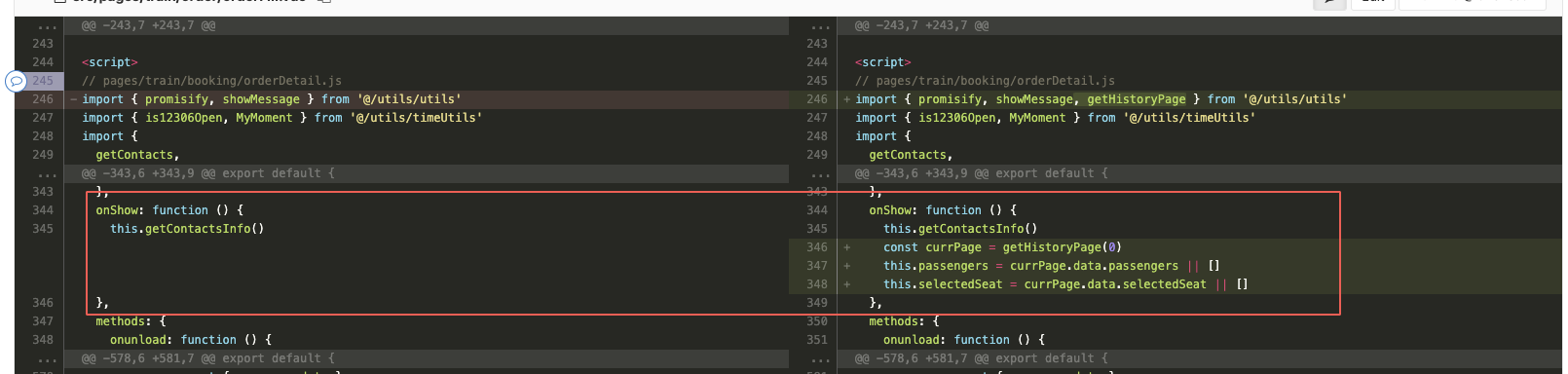
Task: Click line number 351 on new side
Action: tap(817, 340)
